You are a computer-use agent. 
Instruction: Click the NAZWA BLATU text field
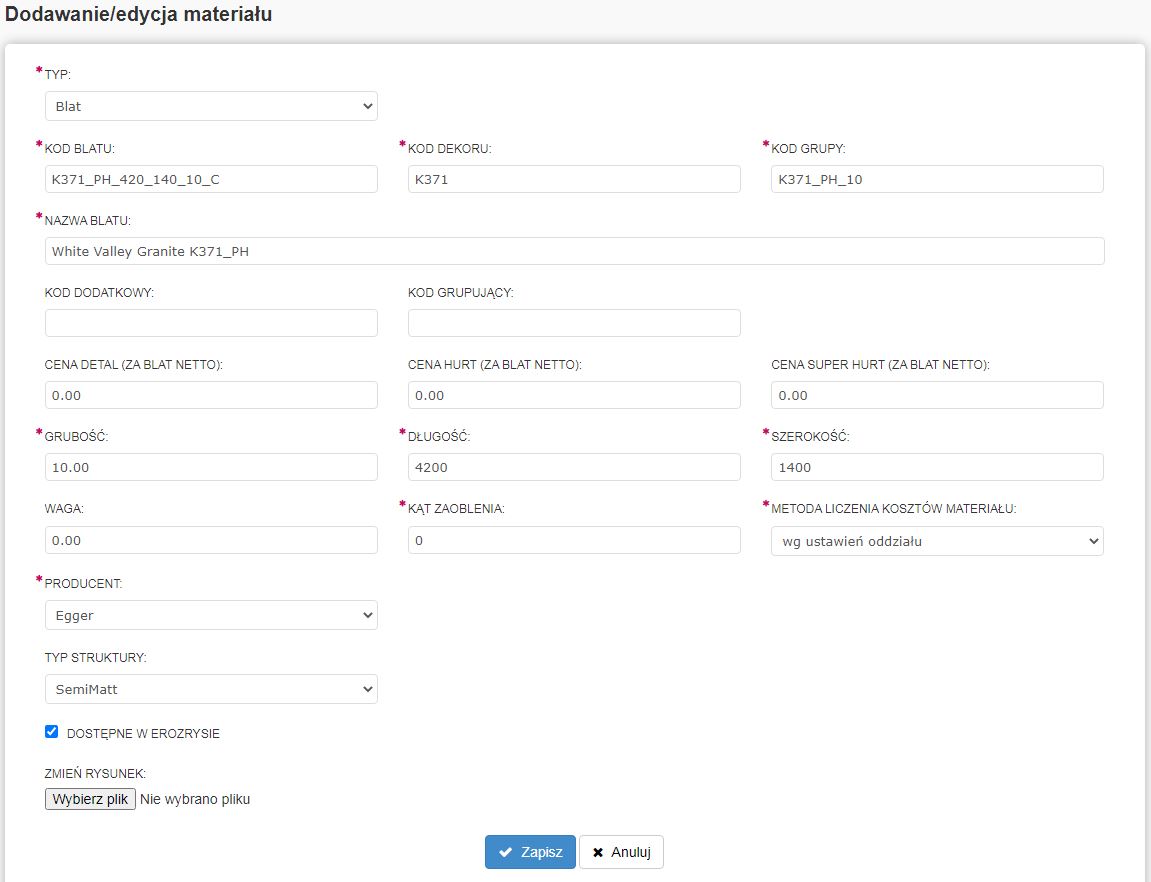(574, 251)
